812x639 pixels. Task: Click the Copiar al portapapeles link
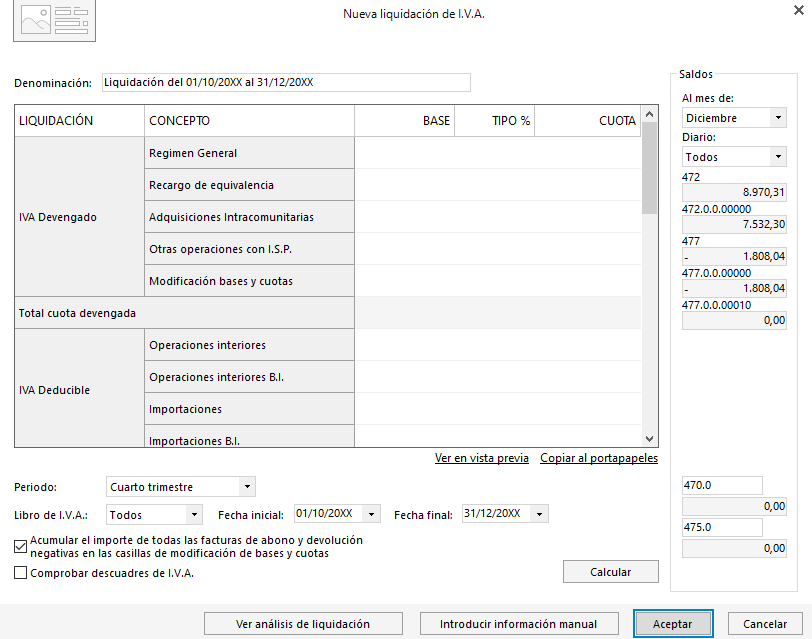599,458
